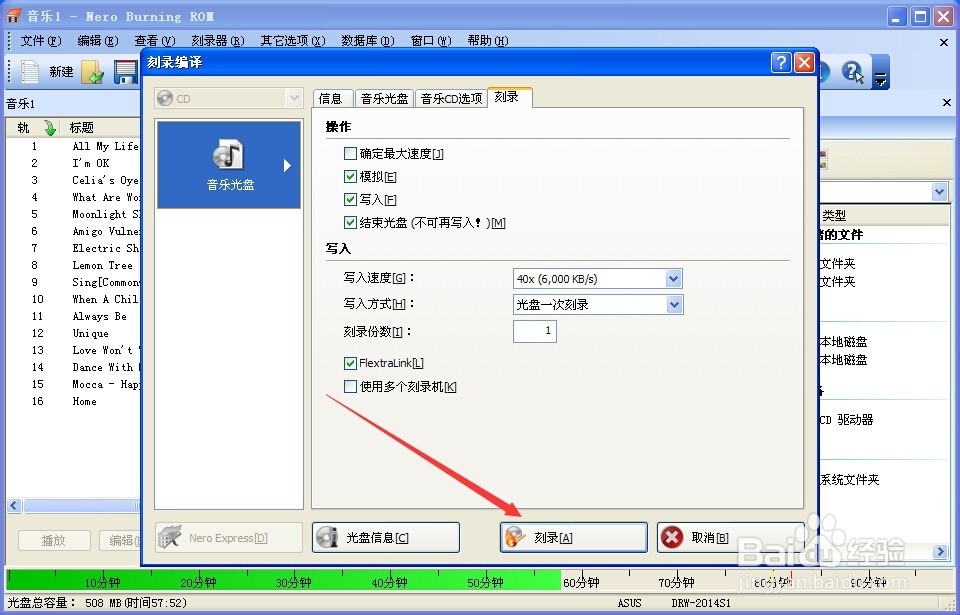Click the red X icon on 取消 button
Image resolution: width=960 pixels, height=615 pixels.
point(672,537)
